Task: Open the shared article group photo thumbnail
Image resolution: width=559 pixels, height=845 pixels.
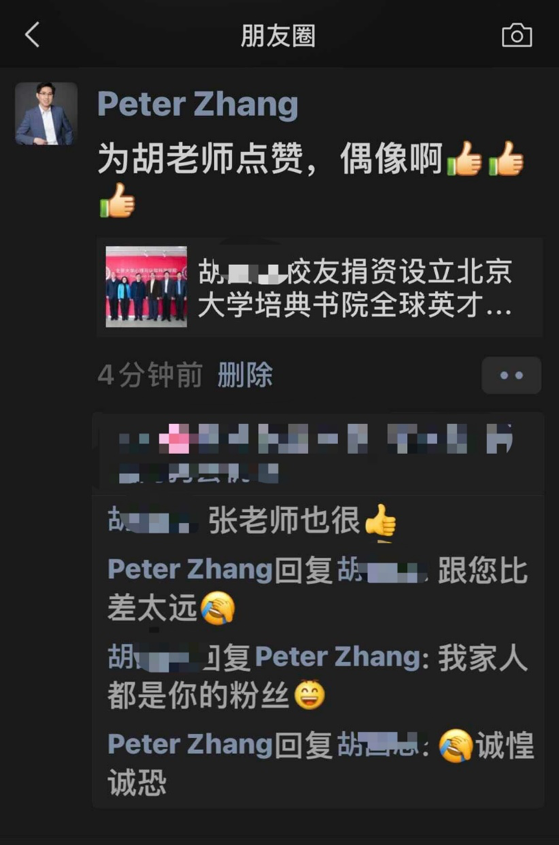Action: point(147,286)
